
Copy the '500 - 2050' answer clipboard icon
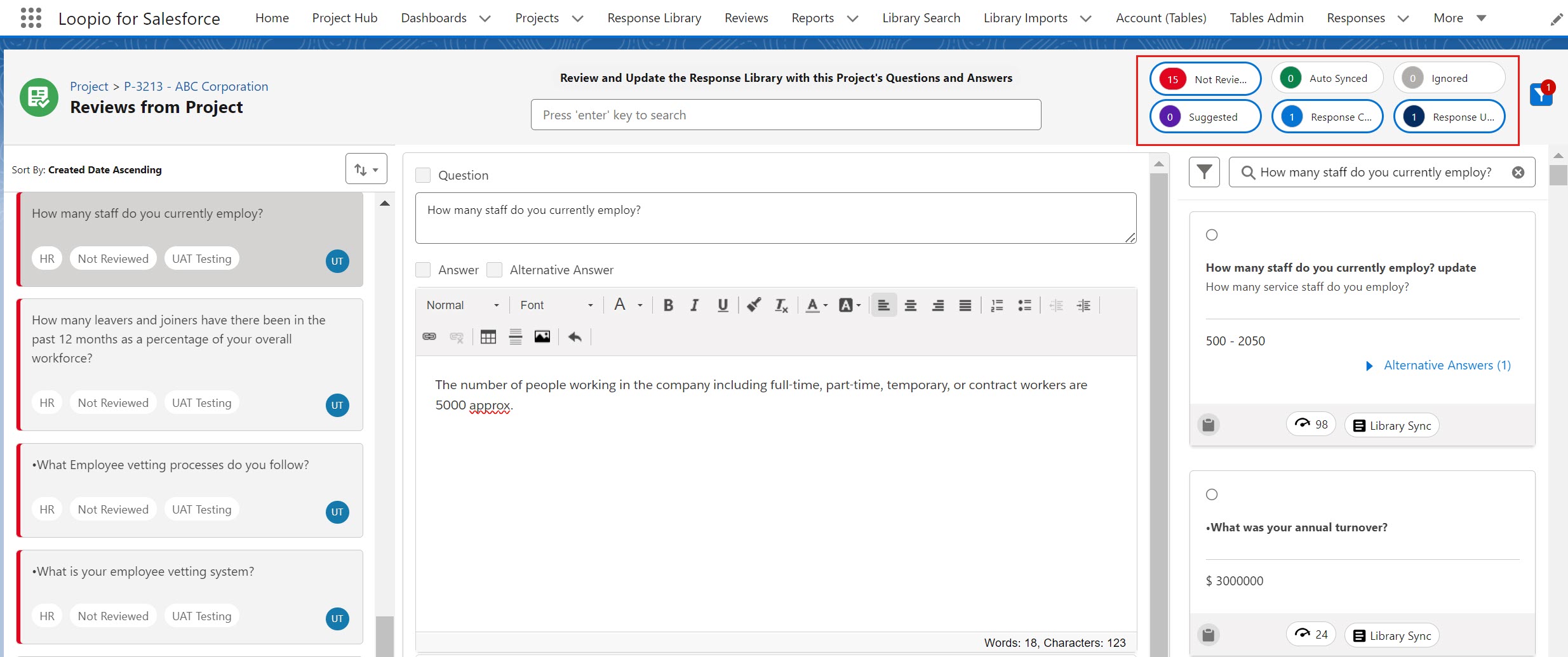tap(1209, 425)
